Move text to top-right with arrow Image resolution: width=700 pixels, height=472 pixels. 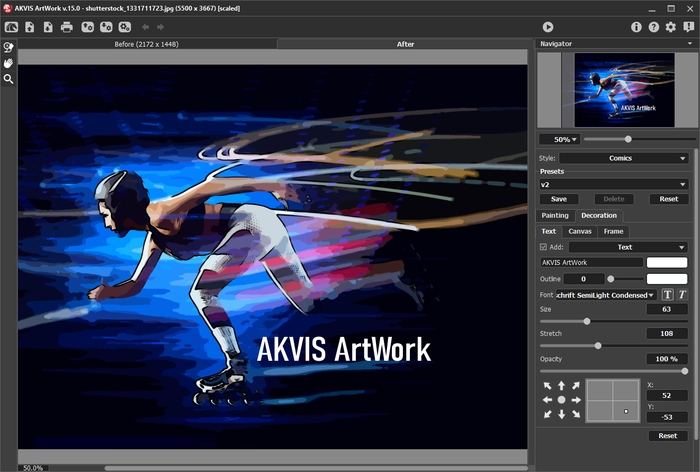576,385
